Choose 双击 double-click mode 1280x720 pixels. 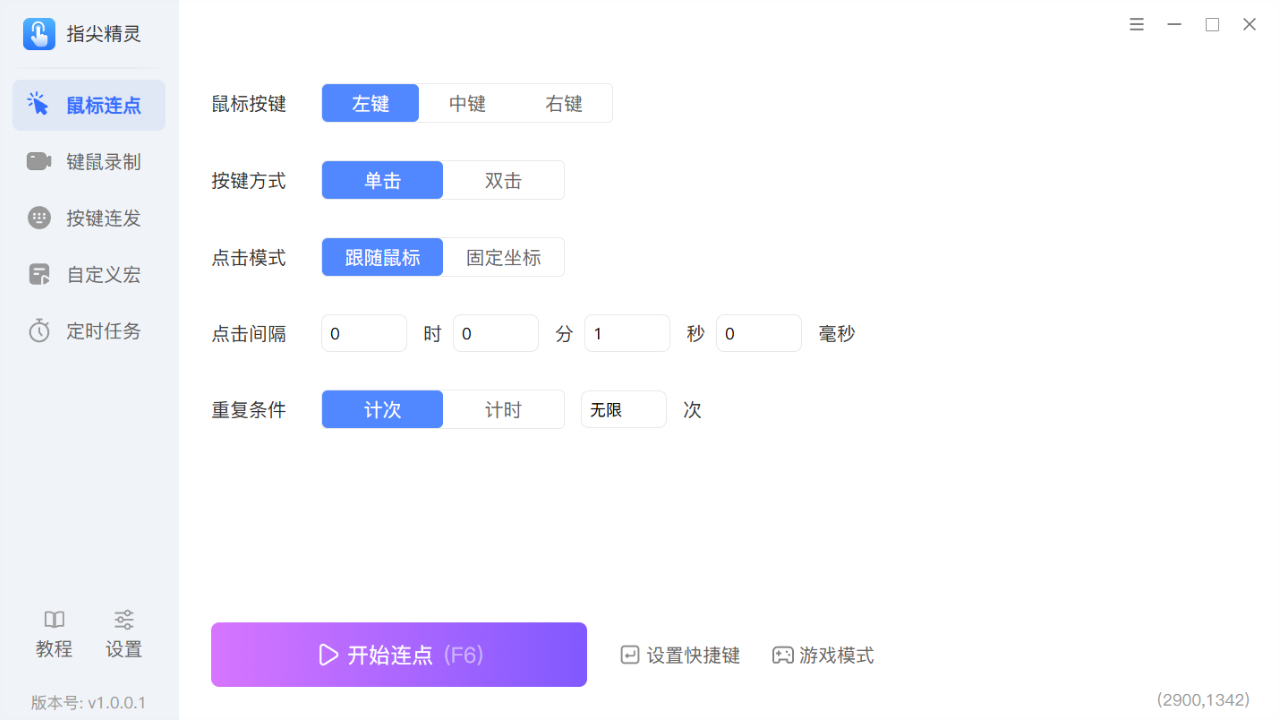click(x=503, y=180)
